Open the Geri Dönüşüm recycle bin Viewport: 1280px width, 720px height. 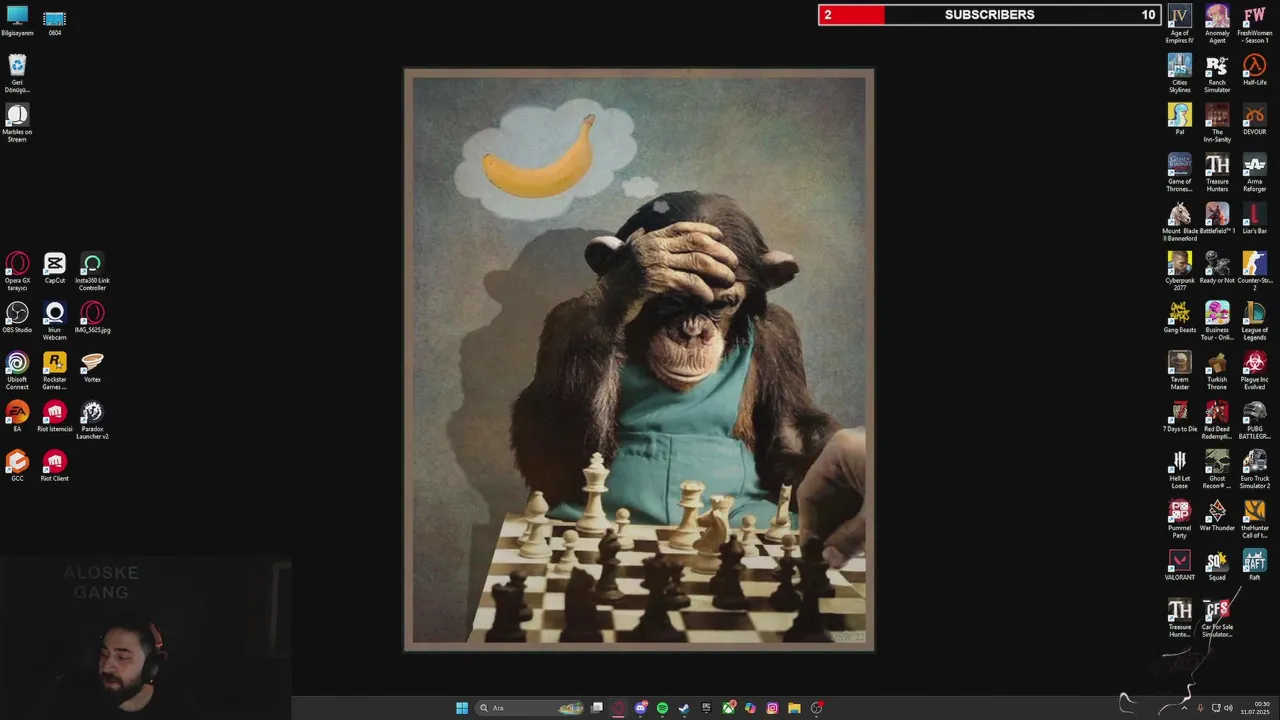point(17,74)
